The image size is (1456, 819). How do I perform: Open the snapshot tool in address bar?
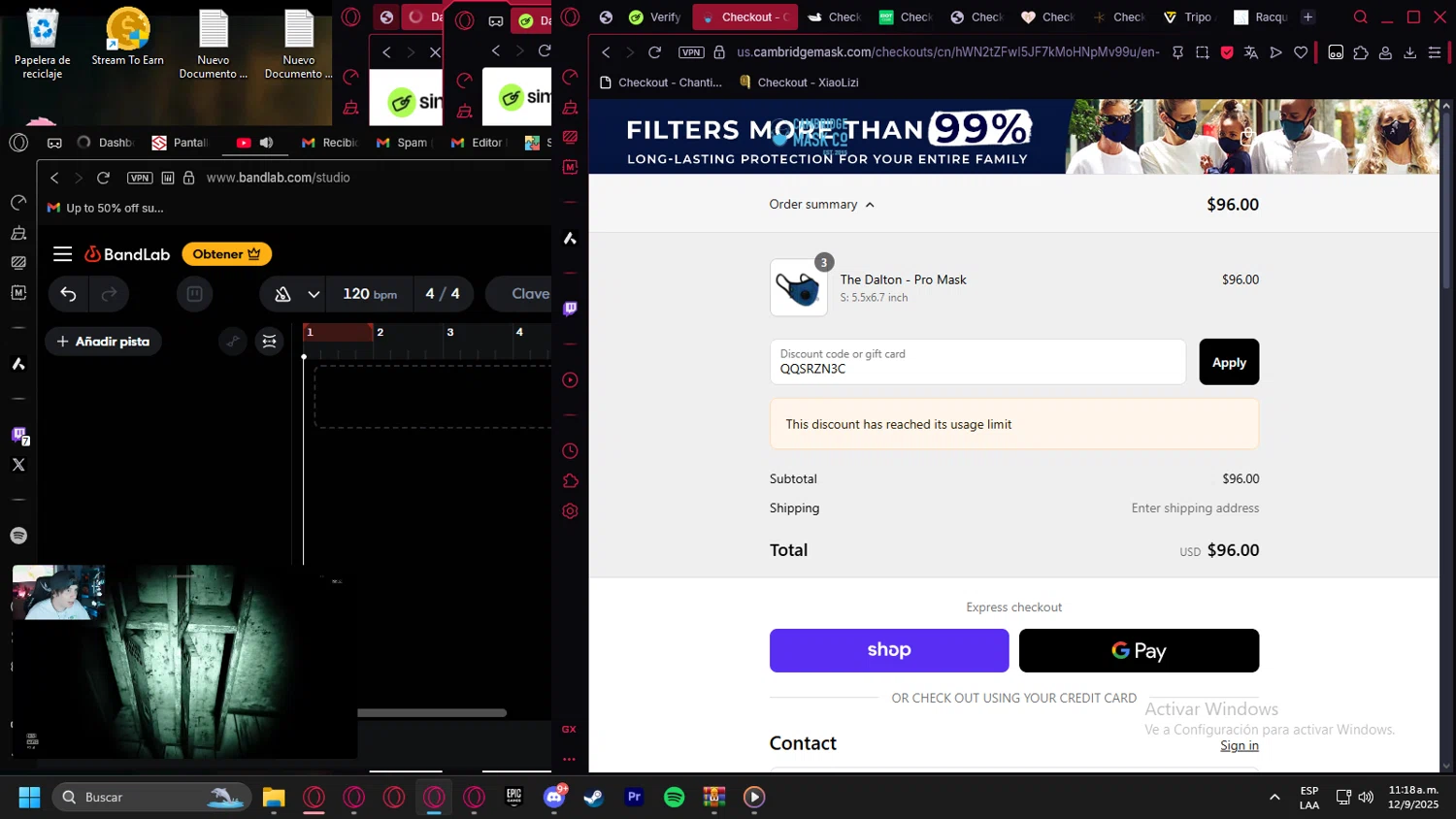(1203, 52)
